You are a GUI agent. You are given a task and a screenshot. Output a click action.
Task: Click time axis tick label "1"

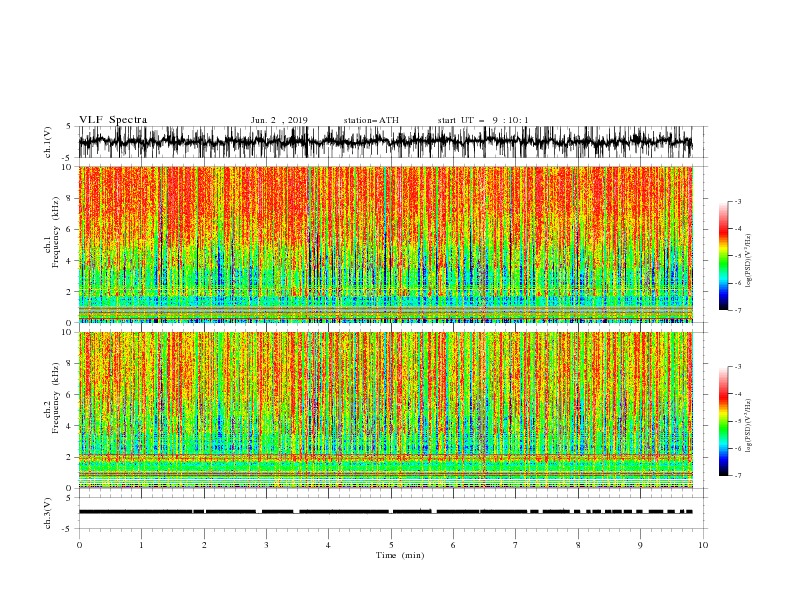(141, 545)
